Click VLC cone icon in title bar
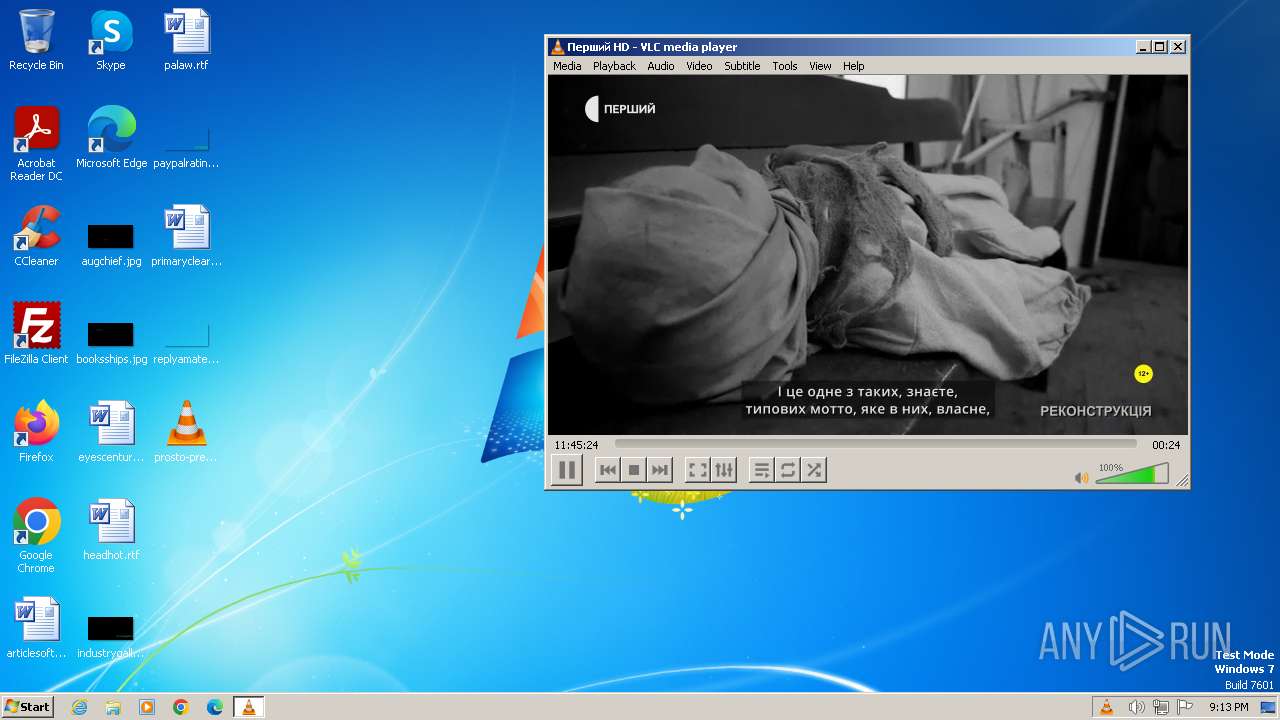The image size is (1280, 720). point(558,47)
